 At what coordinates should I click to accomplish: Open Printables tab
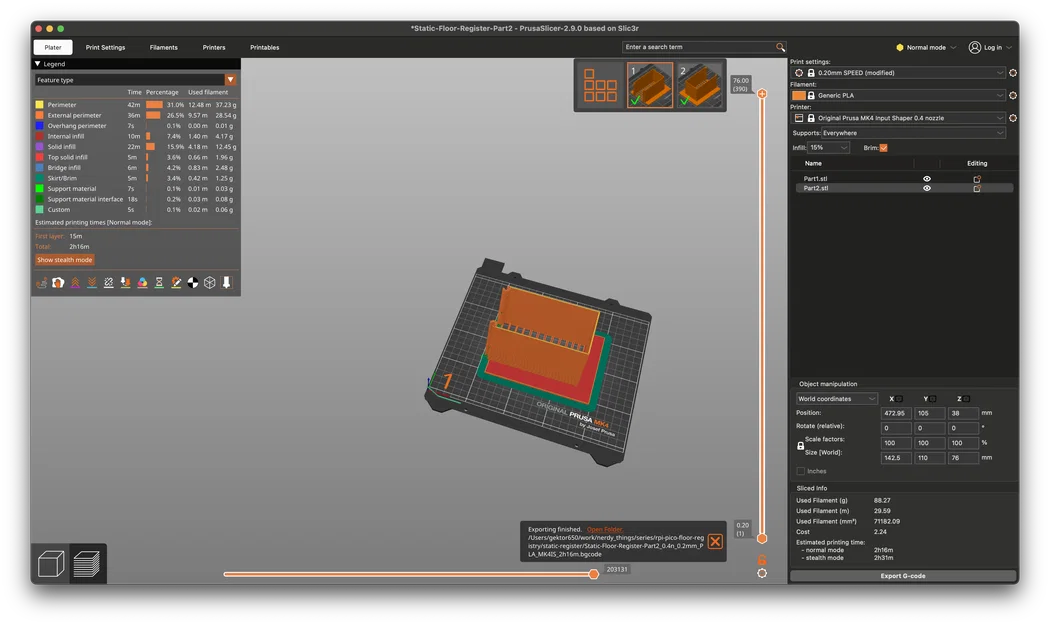pos(265,48)
